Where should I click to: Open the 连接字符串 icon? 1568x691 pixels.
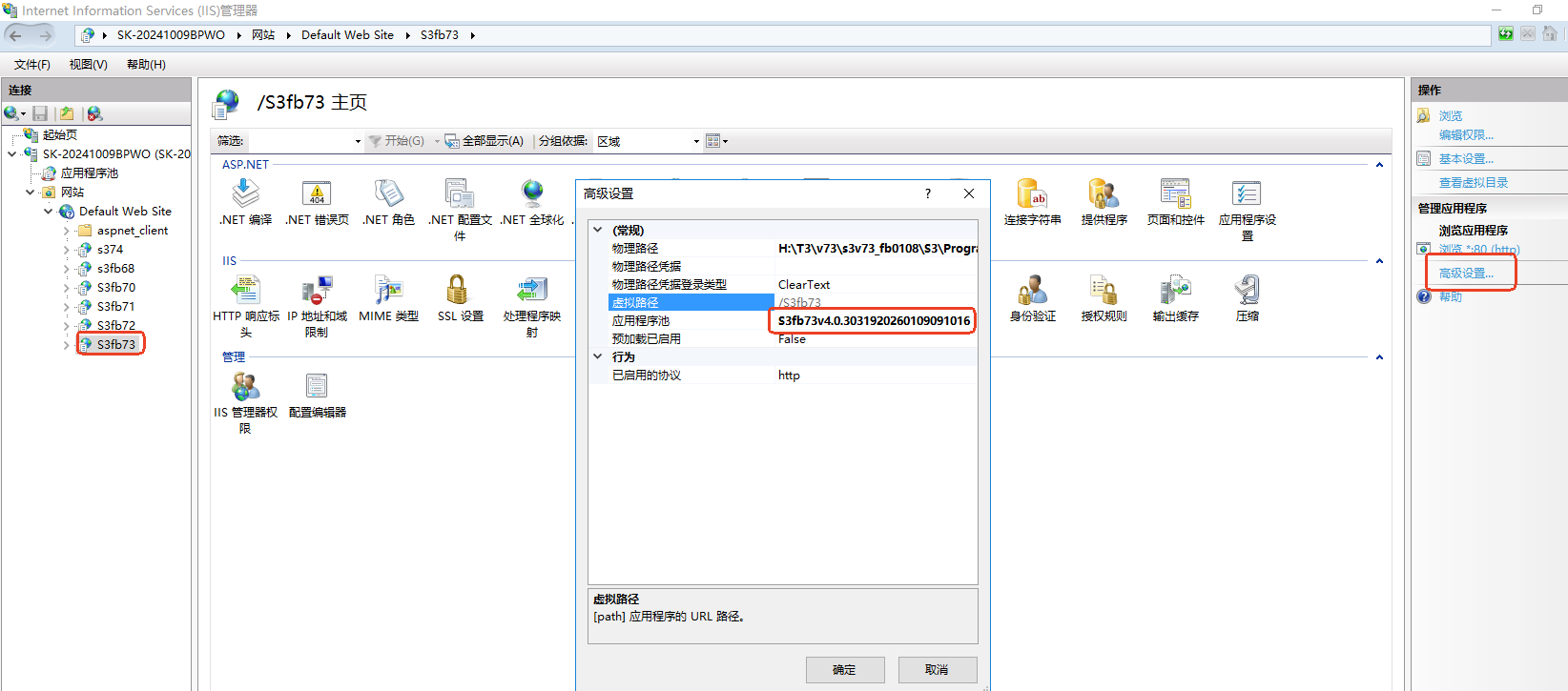(1032, 193)
